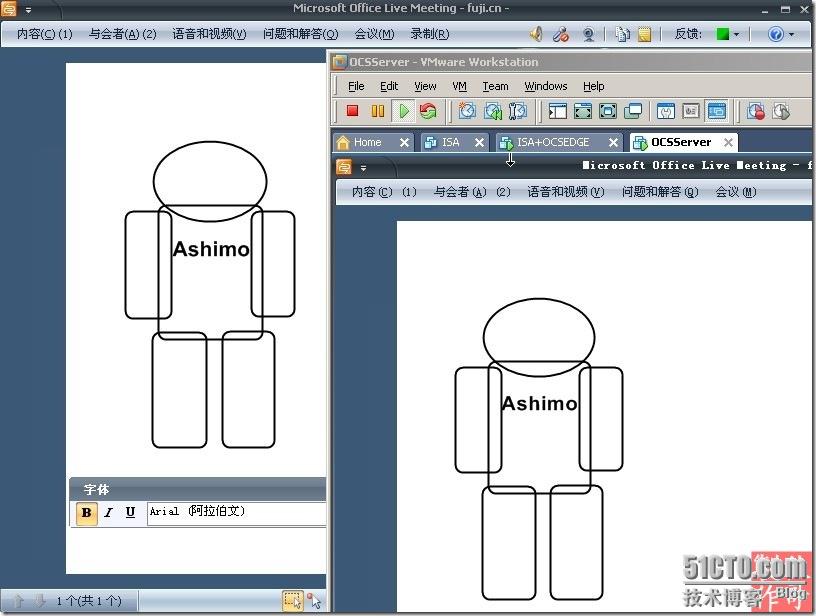Select the Console view icon in VMware toolbar
This screenshot has width=816, height=616.
(717, 111)
